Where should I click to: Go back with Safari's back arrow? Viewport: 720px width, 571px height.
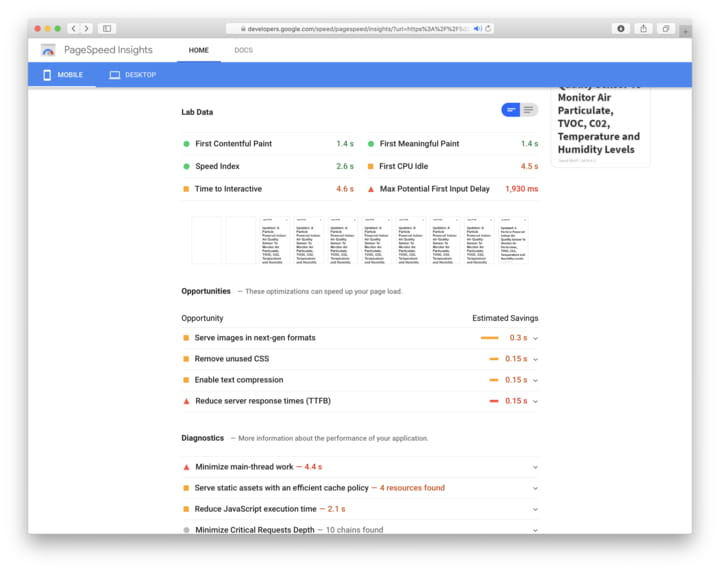[x=74, y=28]
